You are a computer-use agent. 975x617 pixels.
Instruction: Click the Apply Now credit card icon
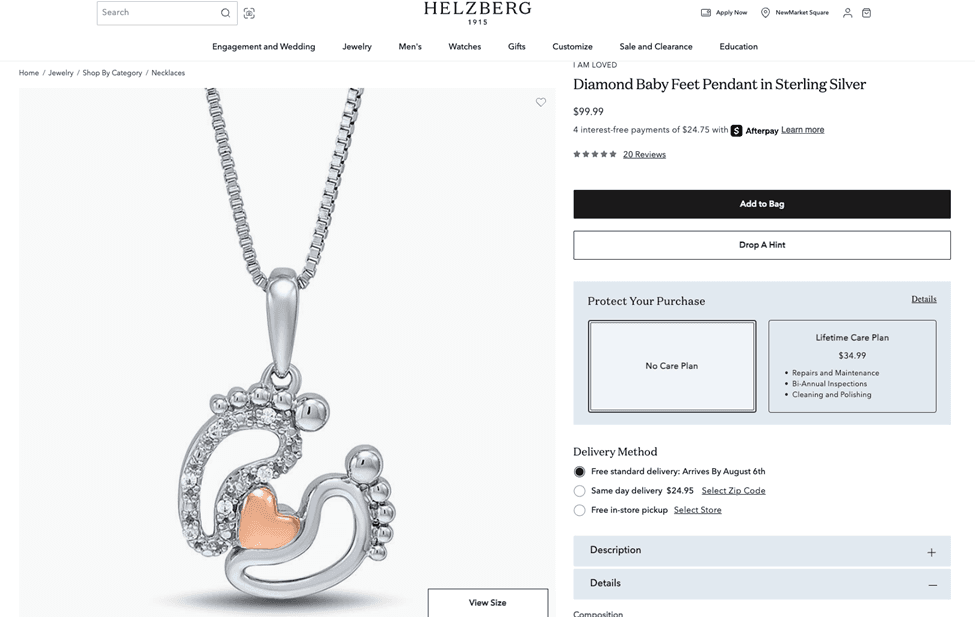coord(706,12)
